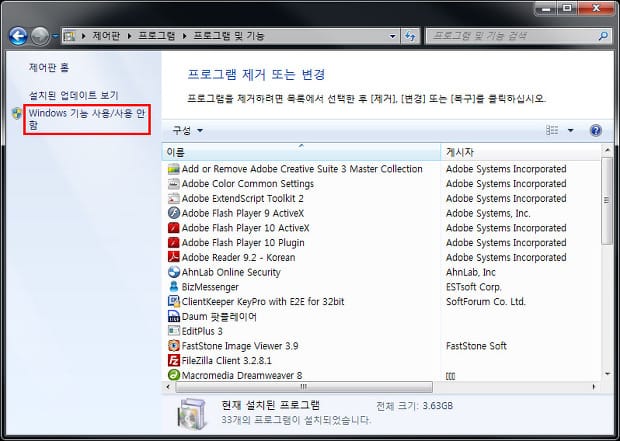620x441 pixels.
Task: Click the Macromedia Dreamweaver 8 icon
Action: [173, 375]
